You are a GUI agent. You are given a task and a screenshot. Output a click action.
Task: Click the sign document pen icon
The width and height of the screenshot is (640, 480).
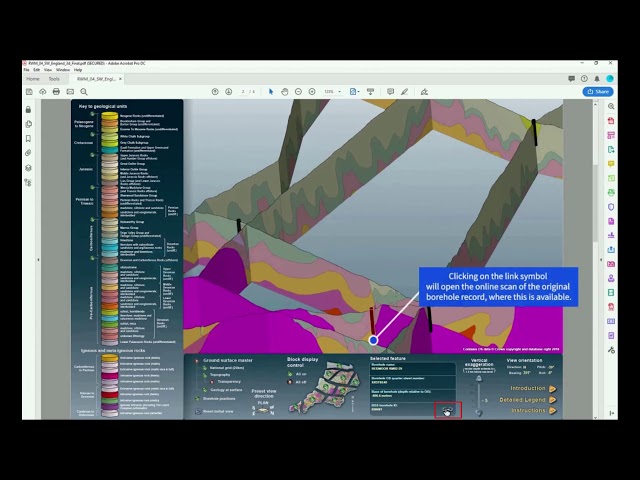(x=424, y=92)
